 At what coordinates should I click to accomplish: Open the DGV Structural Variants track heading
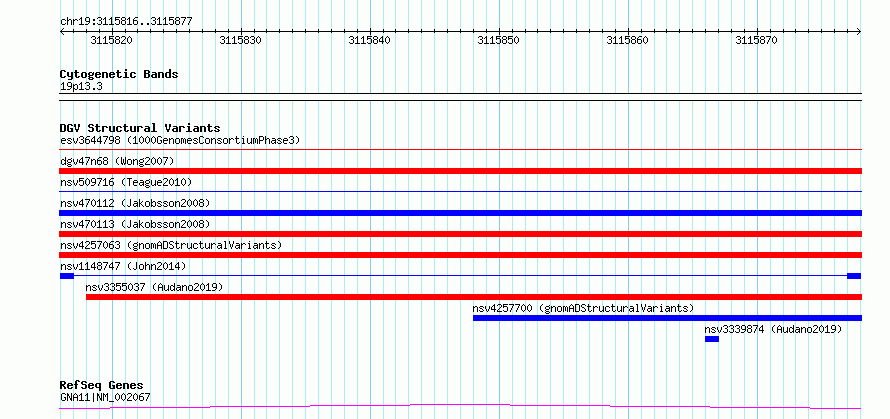pyautogui.click(x=140, y=128)
